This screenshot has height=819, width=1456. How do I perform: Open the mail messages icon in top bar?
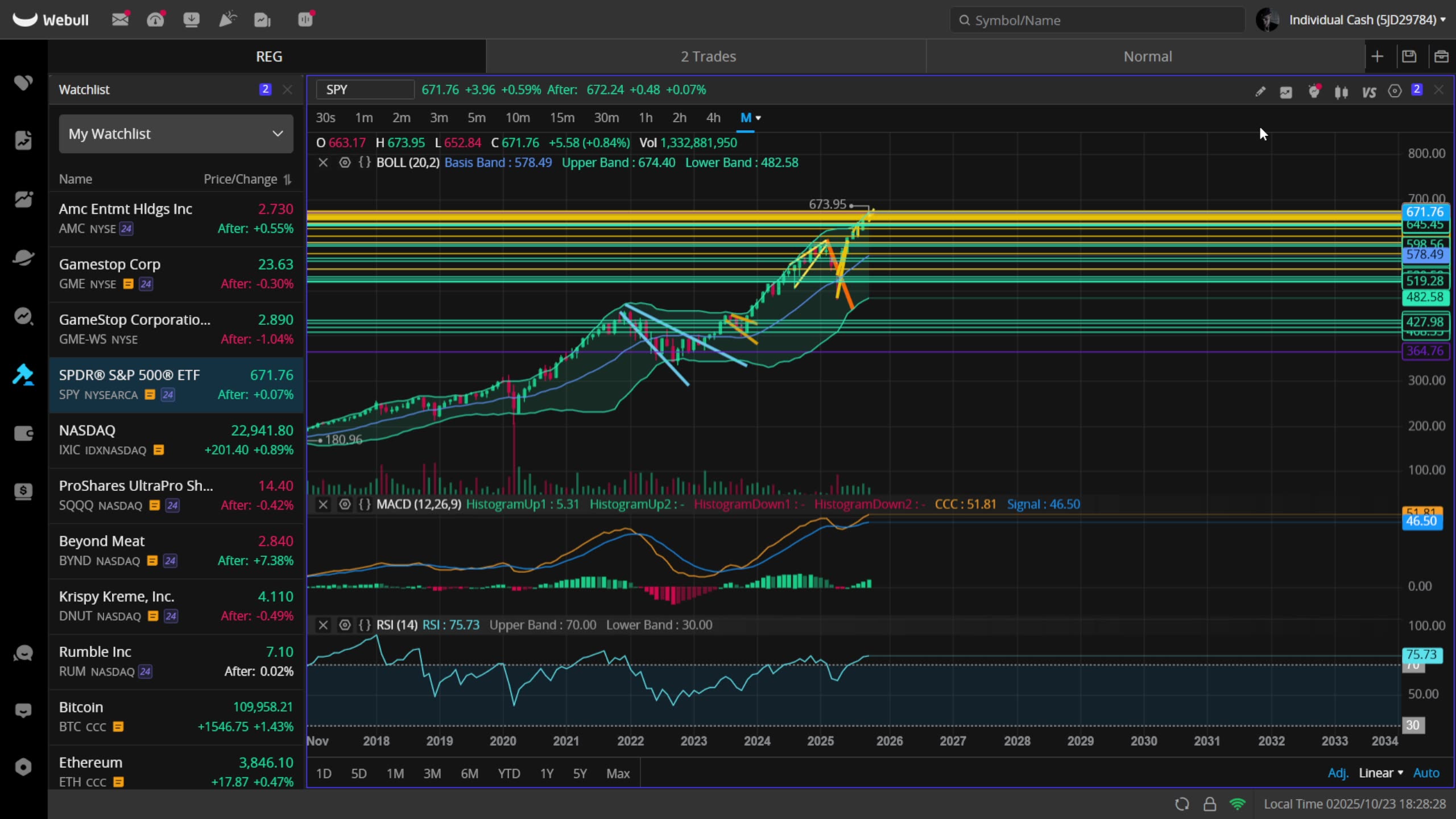click(x=120, y=20)
